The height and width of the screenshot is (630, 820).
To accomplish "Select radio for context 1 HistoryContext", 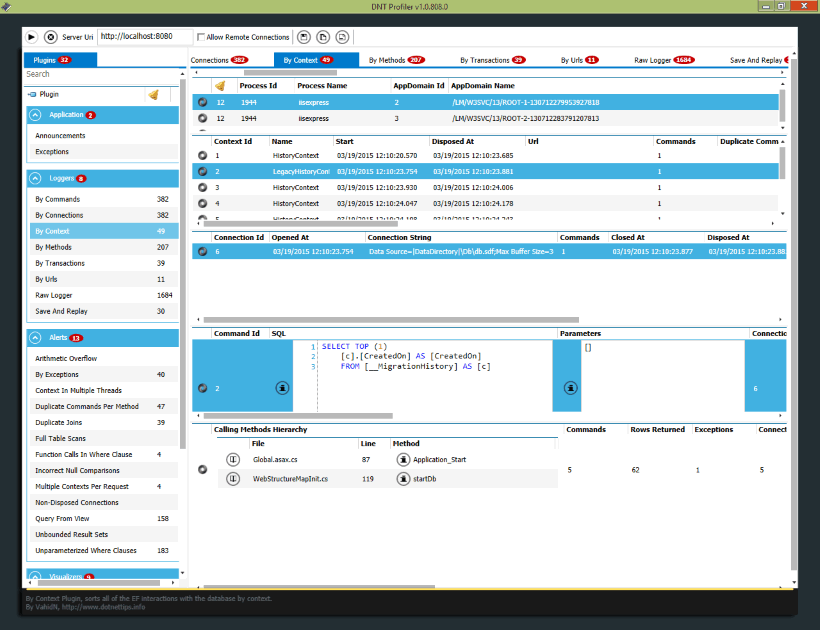I will (x=202, y=156).
